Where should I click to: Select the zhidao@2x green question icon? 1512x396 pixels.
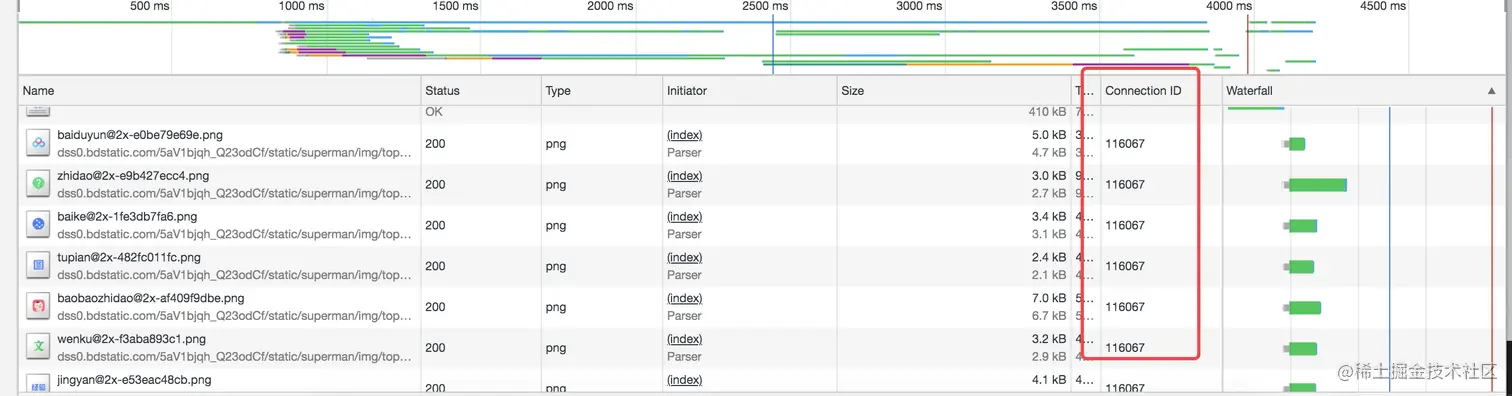38,184
